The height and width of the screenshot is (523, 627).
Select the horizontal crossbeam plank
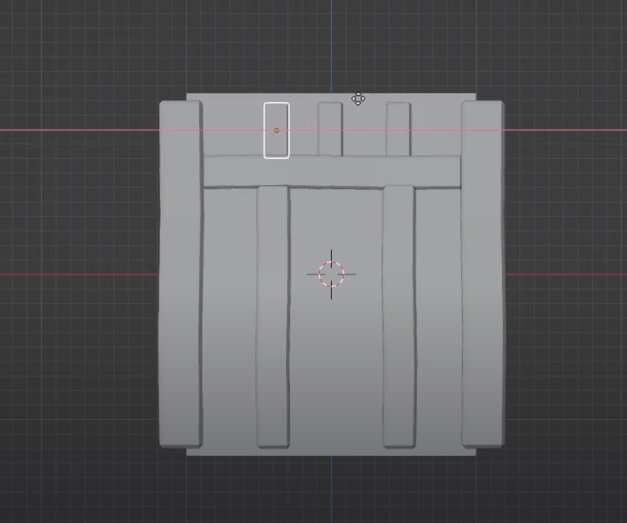(x=332, y=171)
